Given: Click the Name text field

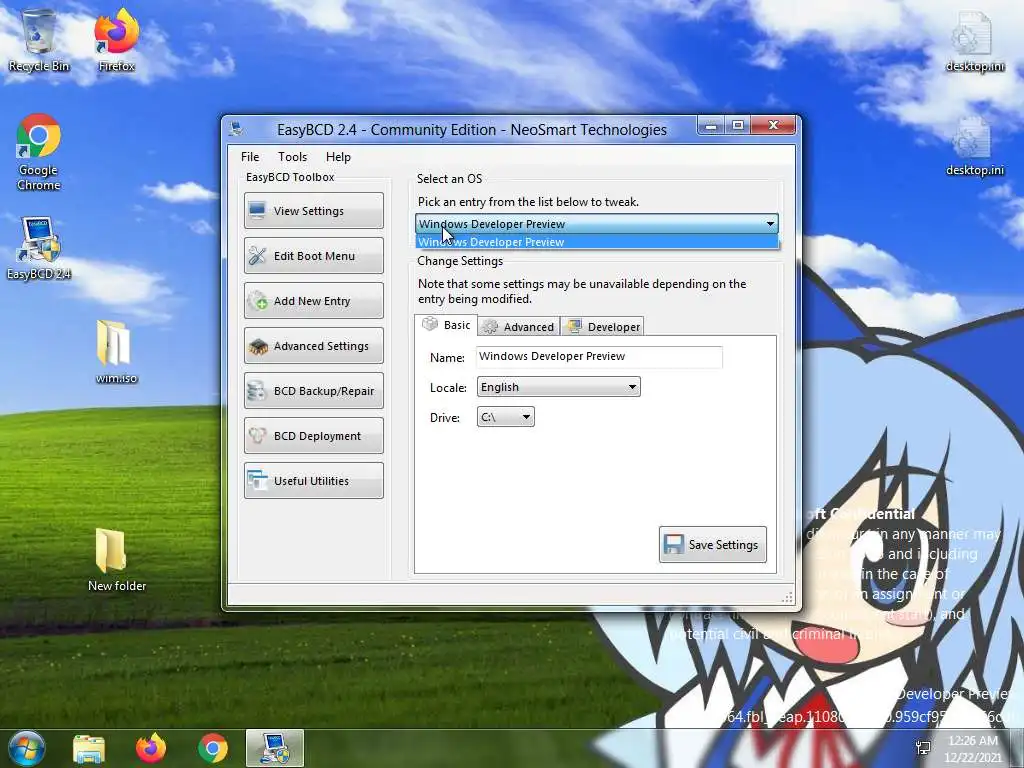Looking at the screenshot, I should point(599,357).
